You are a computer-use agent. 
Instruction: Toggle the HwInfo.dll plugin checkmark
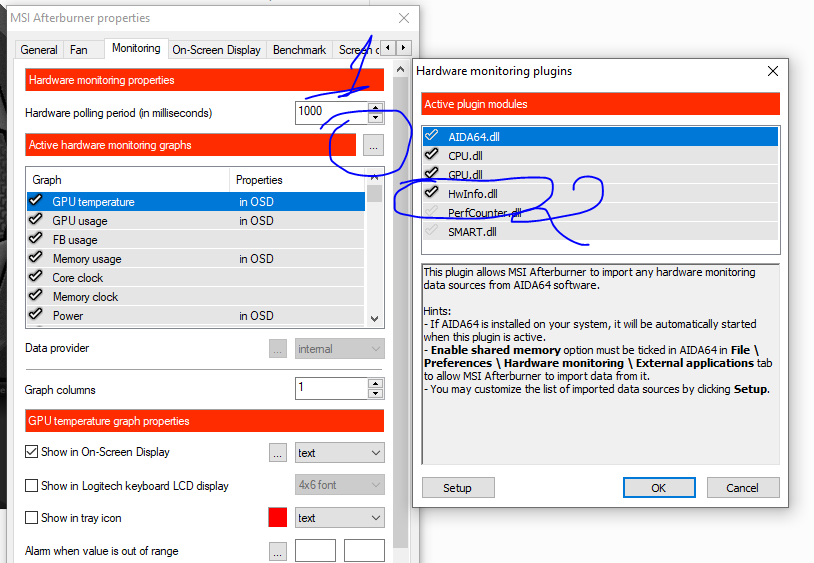[431, 193]
